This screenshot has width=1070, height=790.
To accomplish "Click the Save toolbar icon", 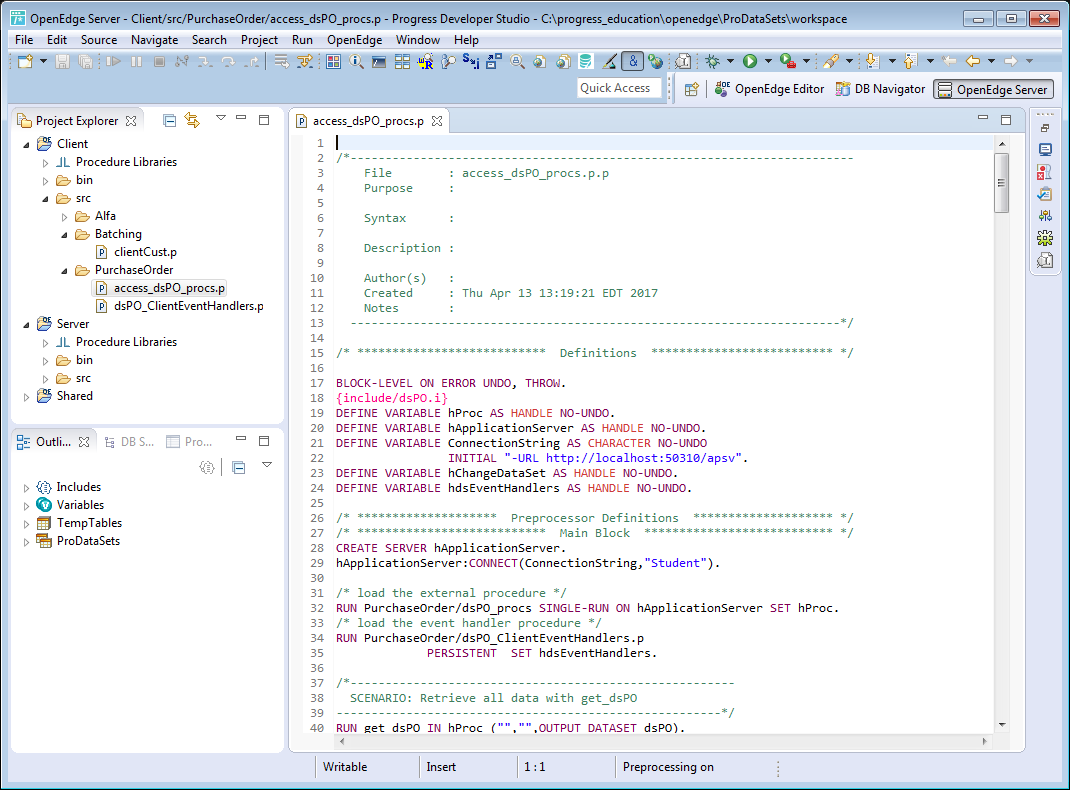I will (62, 61).
